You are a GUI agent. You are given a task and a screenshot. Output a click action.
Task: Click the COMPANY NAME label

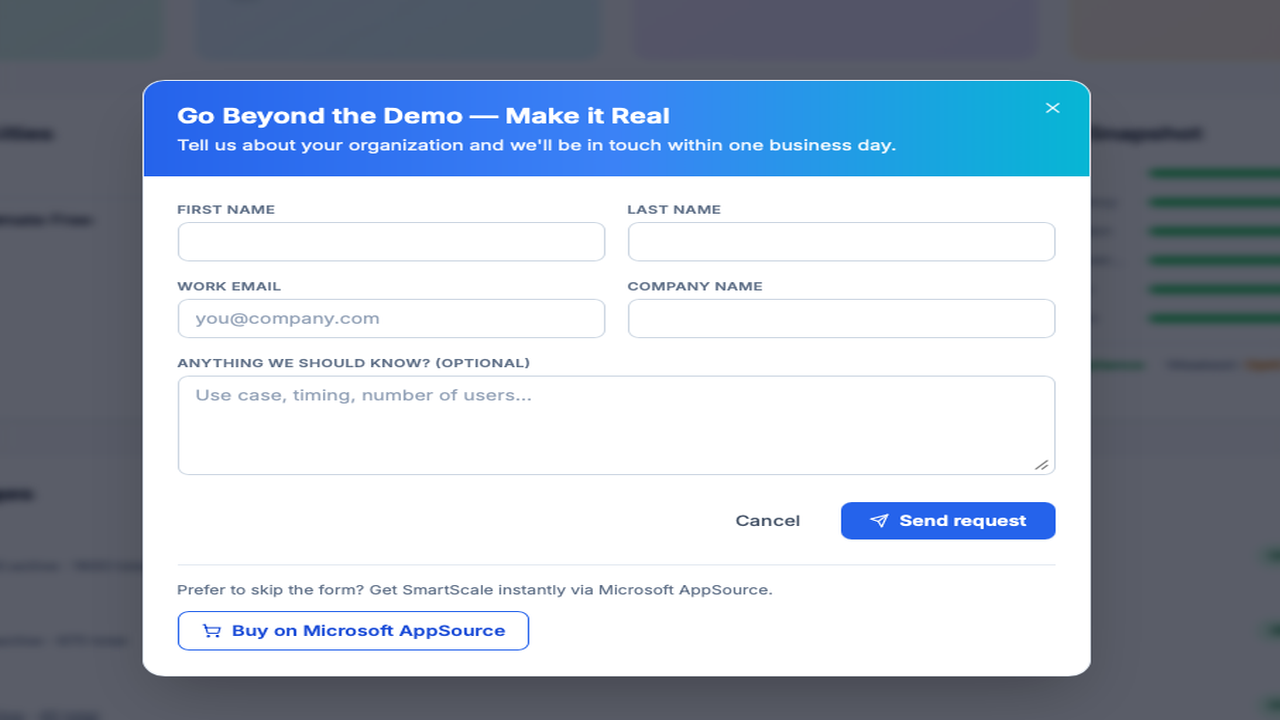coord(695,286)
